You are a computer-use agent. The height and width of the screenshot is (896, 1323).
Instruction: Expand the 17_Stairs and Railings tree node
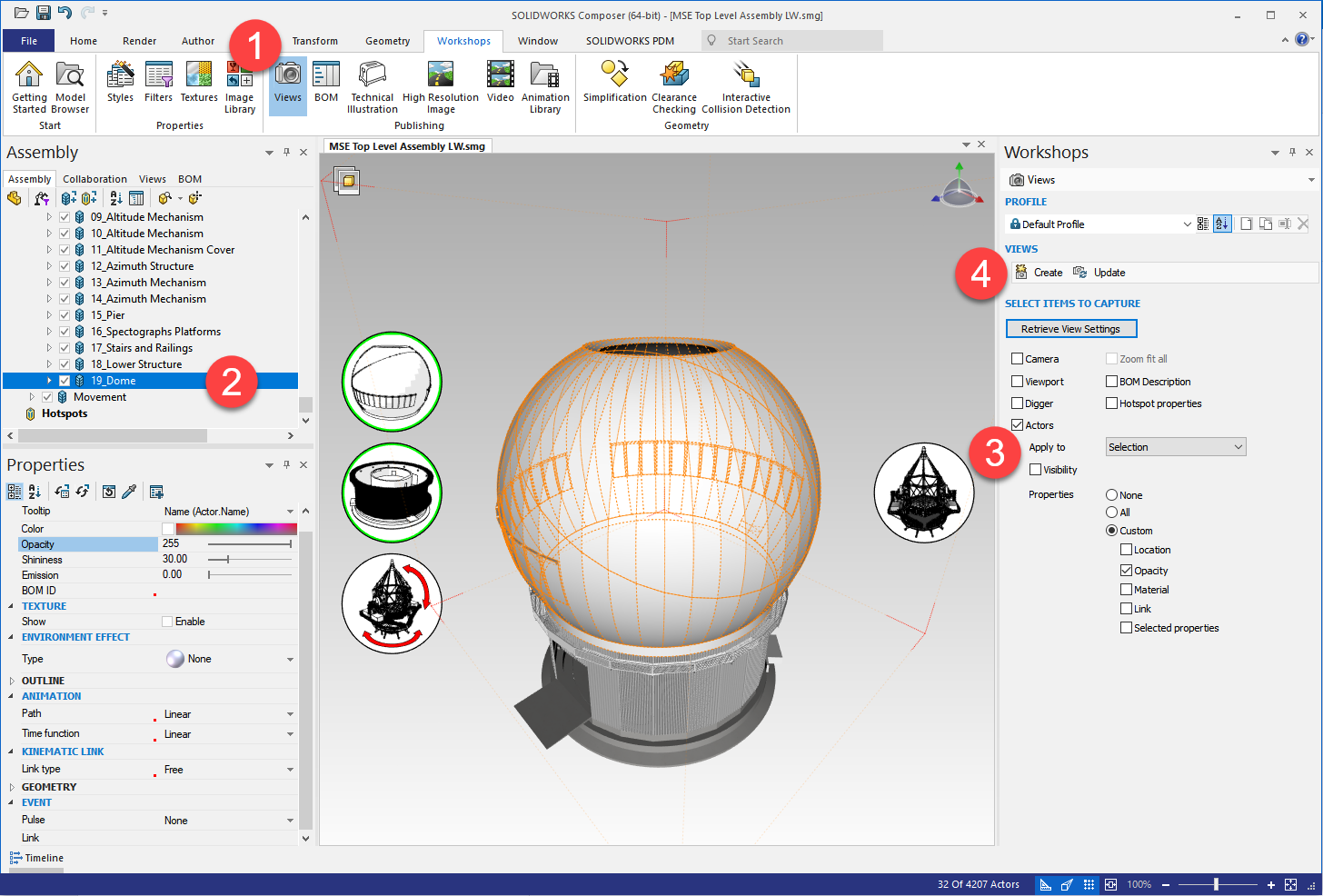49,348
